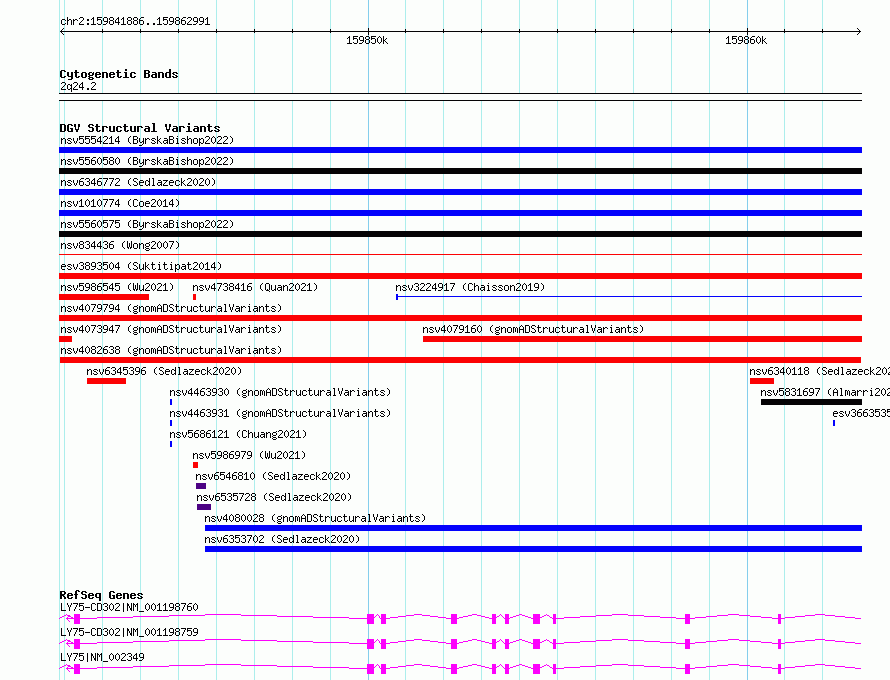The width and height of the screenshot is (890, 680).
Task: Open the LY75|NM_002349 gene label
Action: click(102, 657)
